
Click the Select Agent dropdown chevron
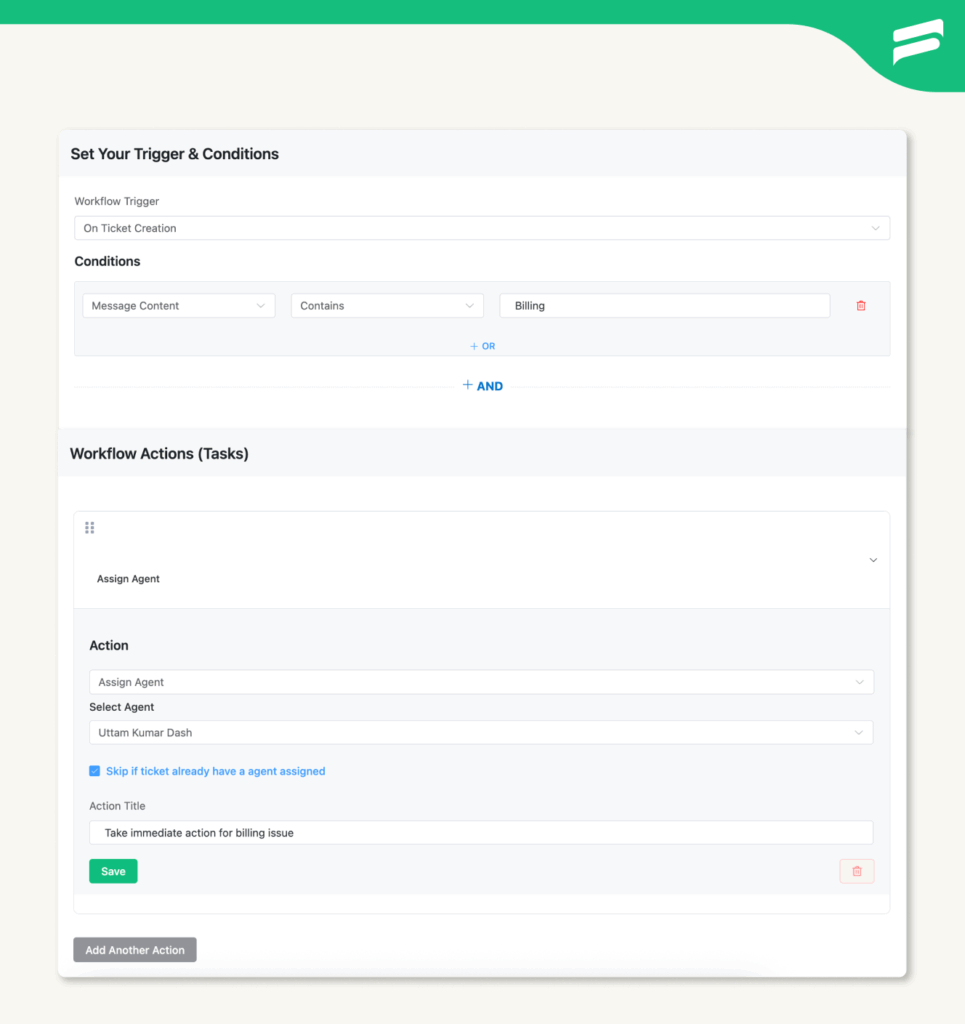(859, 732)
